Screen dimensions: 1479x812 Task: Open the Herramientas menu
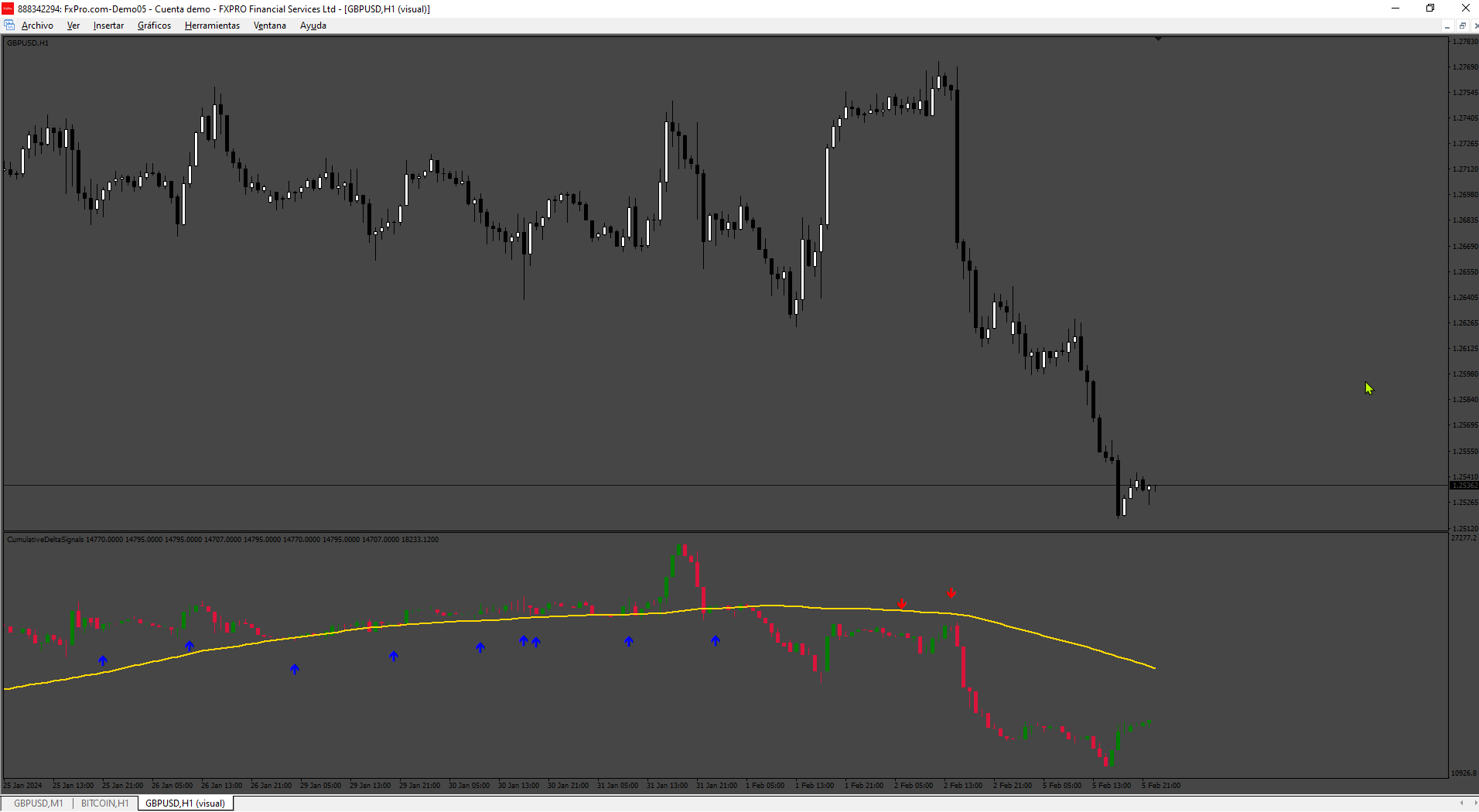[212, 26]
